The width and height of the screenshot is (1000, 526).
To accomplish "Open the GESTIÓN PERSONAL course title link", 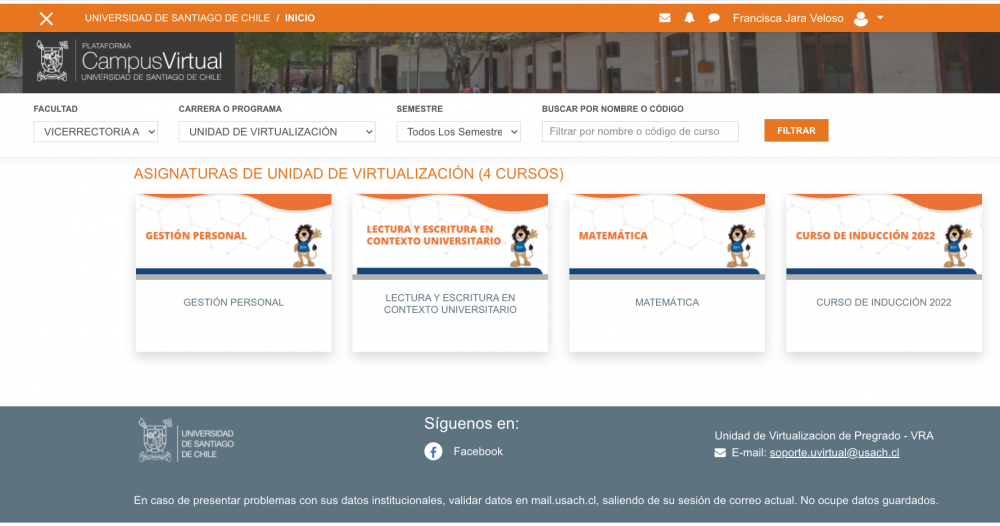I will click(233, 302).
